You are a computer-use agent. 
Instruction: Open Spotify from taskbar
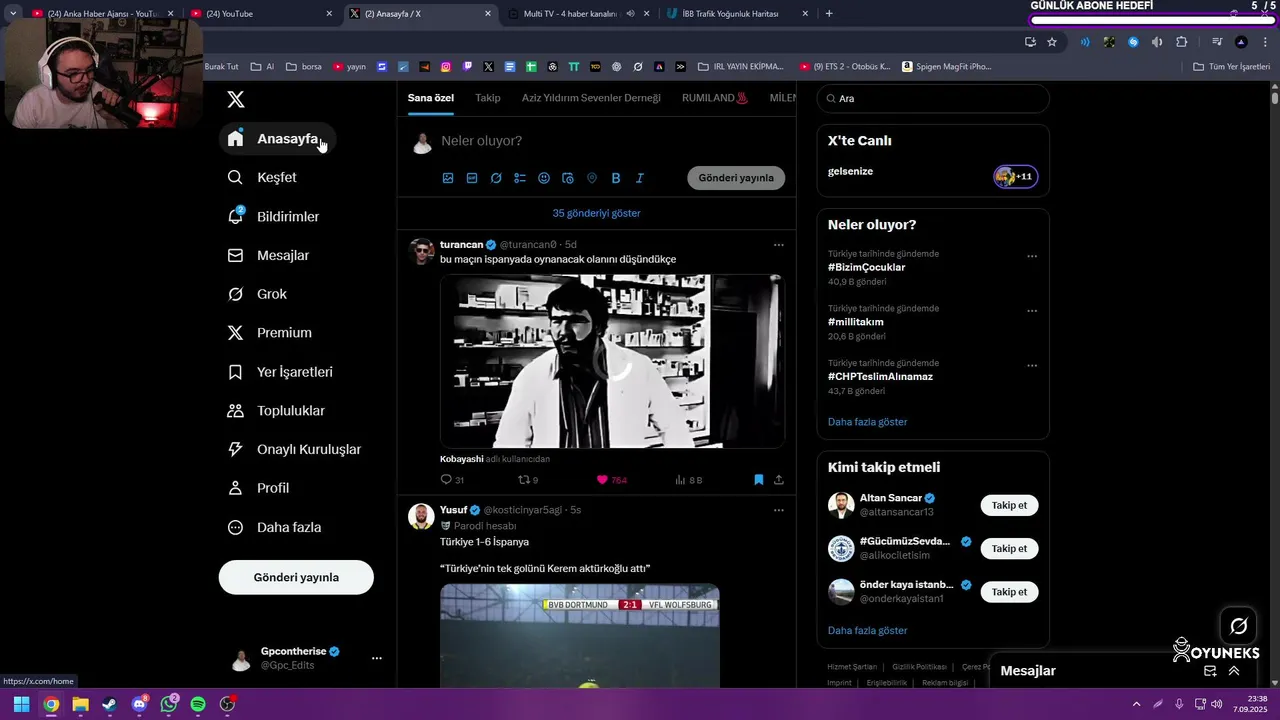pos(198,704)
